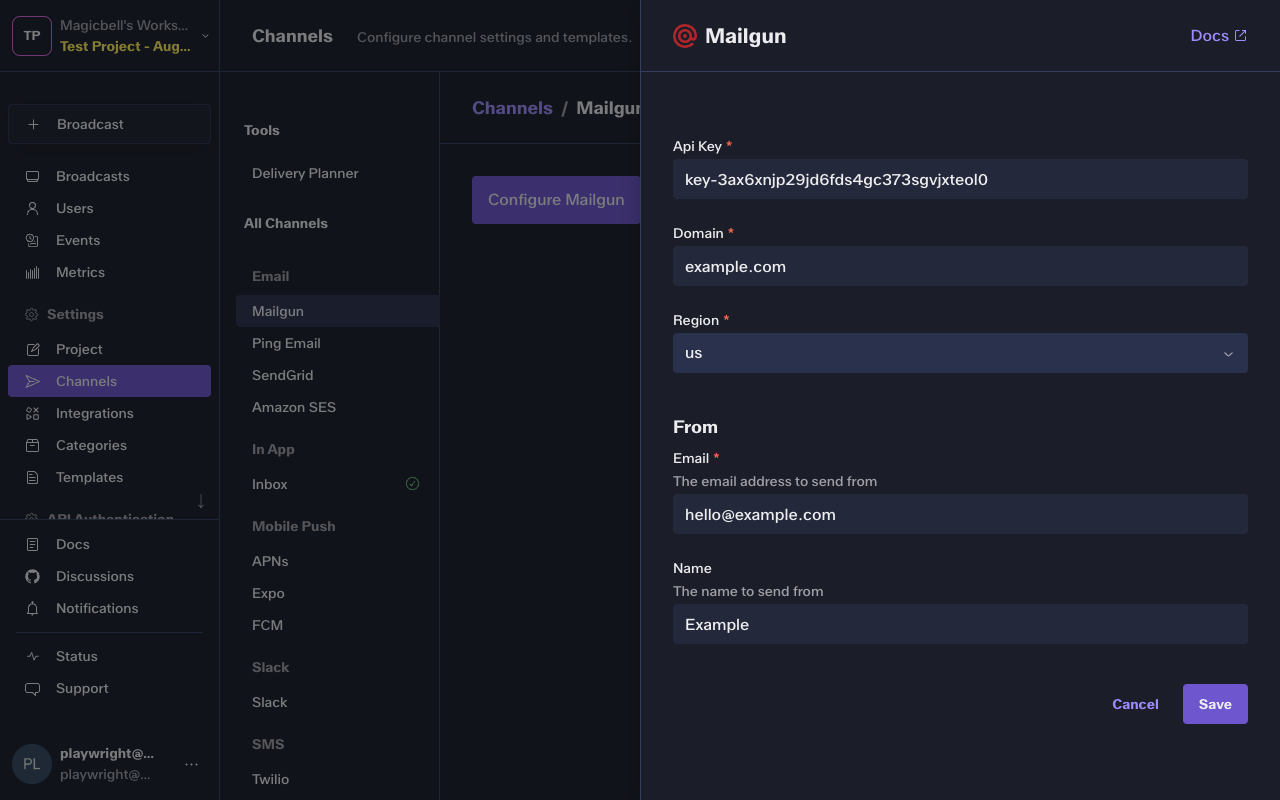Click the plus icon beside Broadcast
The height and width of the screenshot is (800, 1280).
click(33, 124)
